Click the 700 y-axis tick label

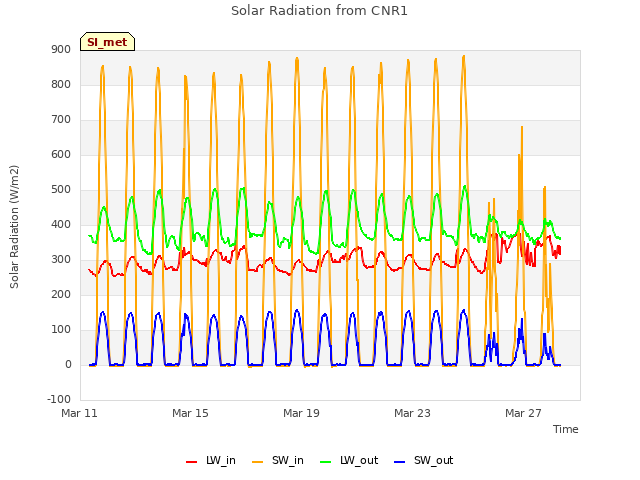(61, 120)
